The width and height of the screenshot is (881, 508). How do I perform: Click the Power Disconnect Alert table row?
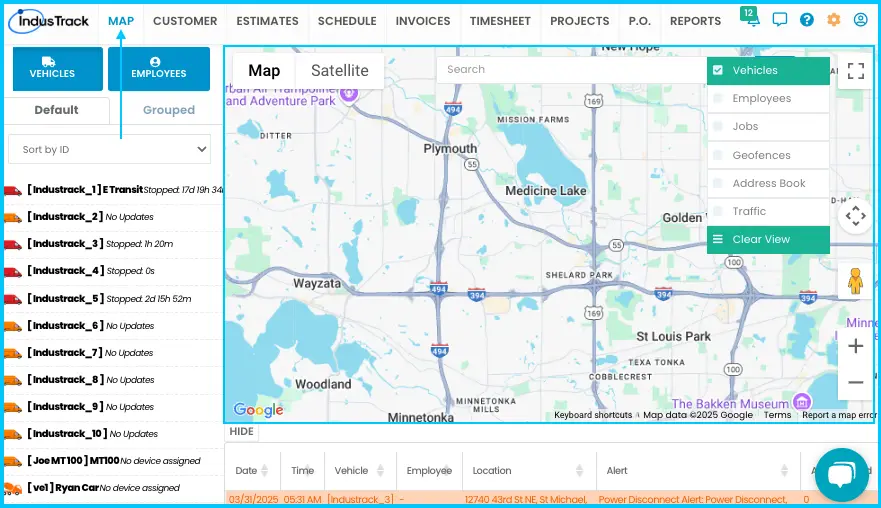pos(551,499)
